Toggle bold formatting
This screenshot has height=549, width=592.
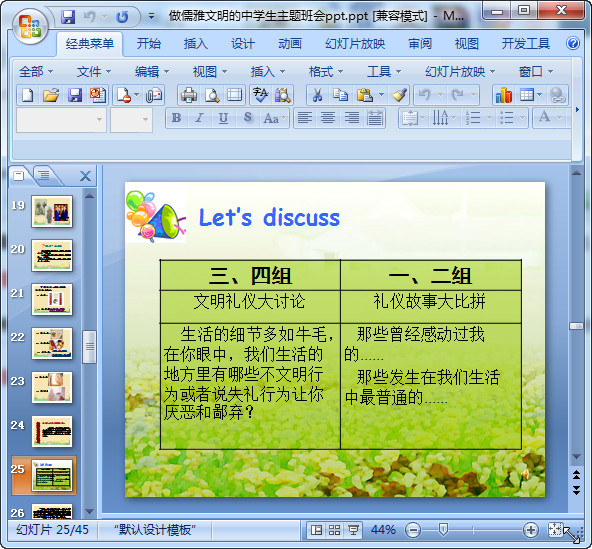click(176, 118)
